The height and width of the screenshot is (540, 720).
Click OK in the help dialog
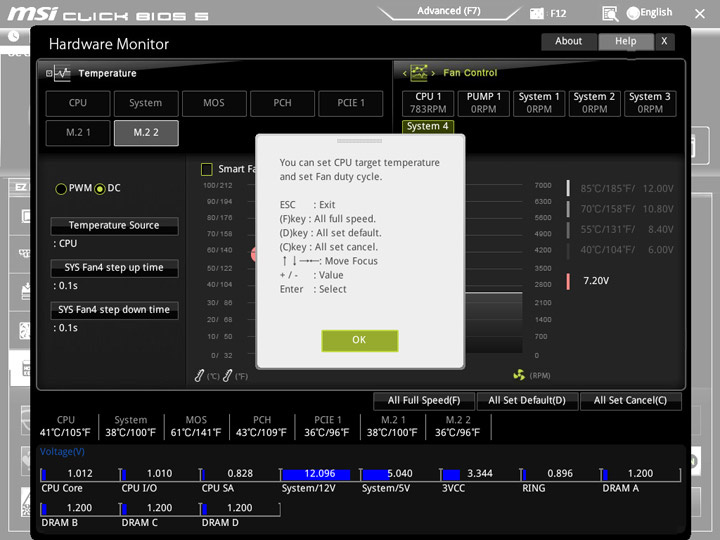(360, 340)
